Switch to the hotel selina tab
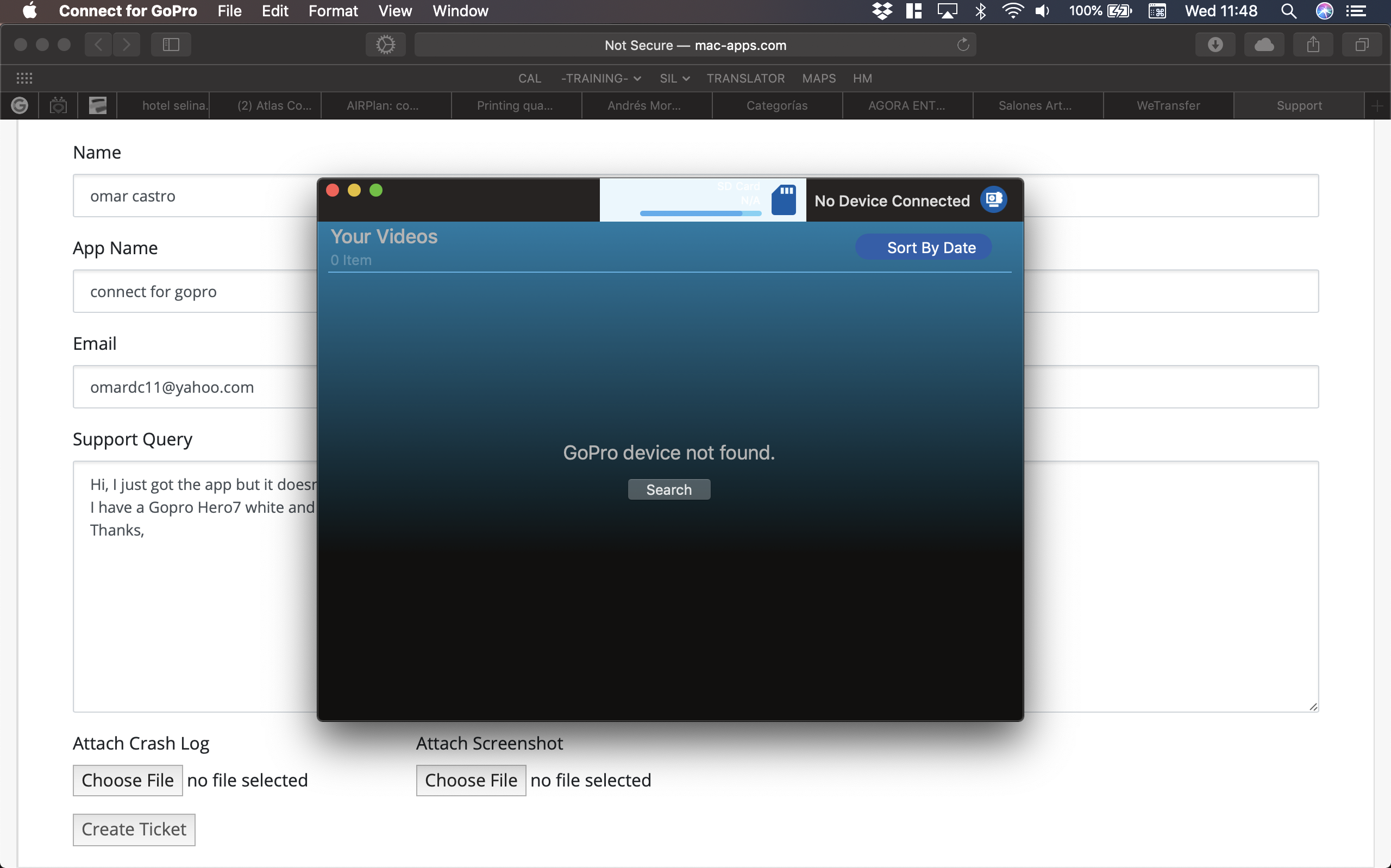1391x868 pixels. (164, 105)
